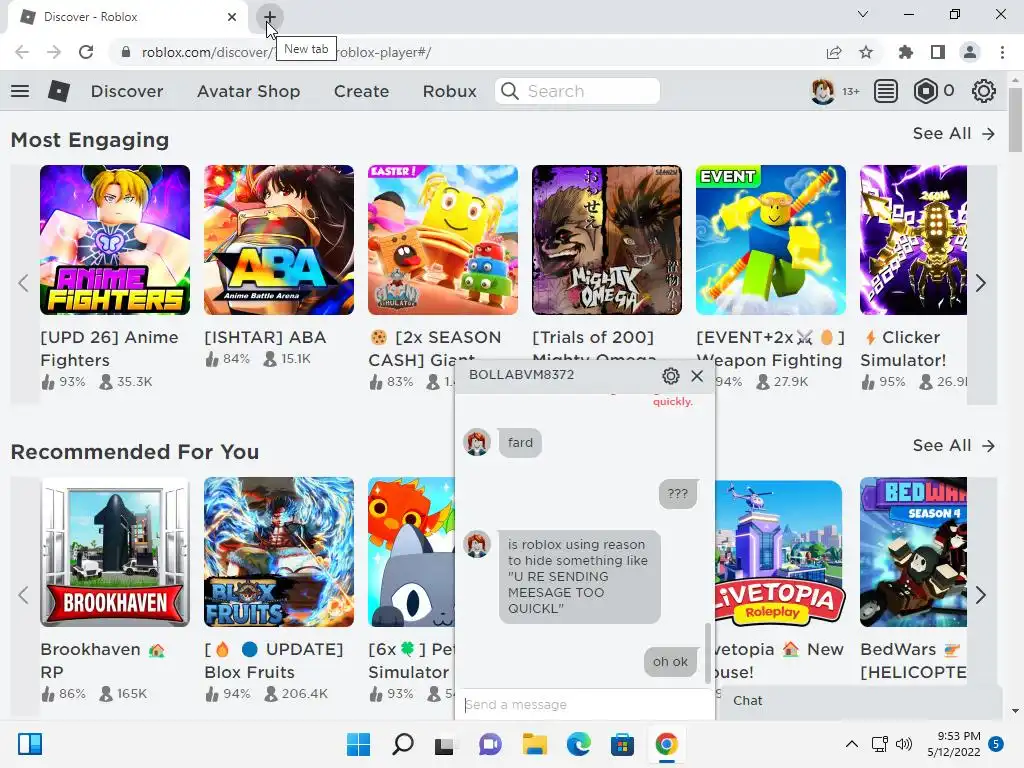This screenshot has width=1024, height=768.
Task: See All Recommended For You games
Action: tap(954, 445)
